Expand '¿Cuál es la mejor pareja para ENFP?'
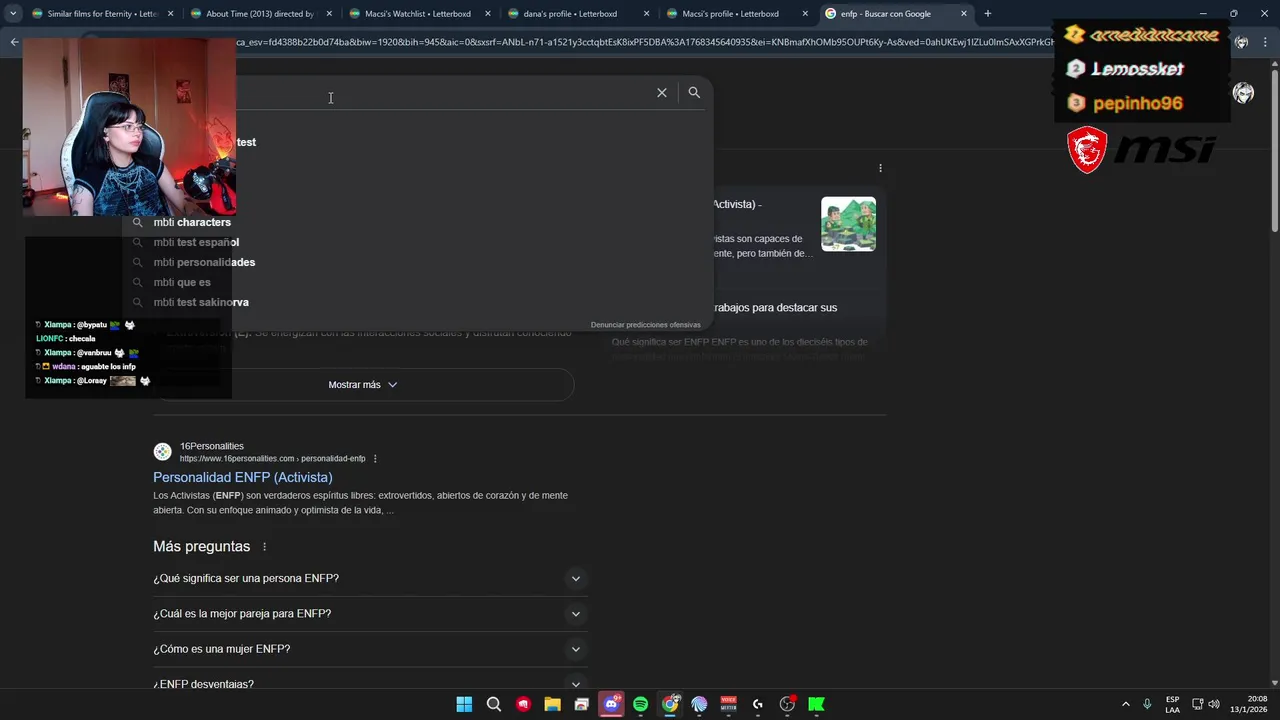Image resolution: width=1280 pixels, height=720 pixels. [370, 614]
